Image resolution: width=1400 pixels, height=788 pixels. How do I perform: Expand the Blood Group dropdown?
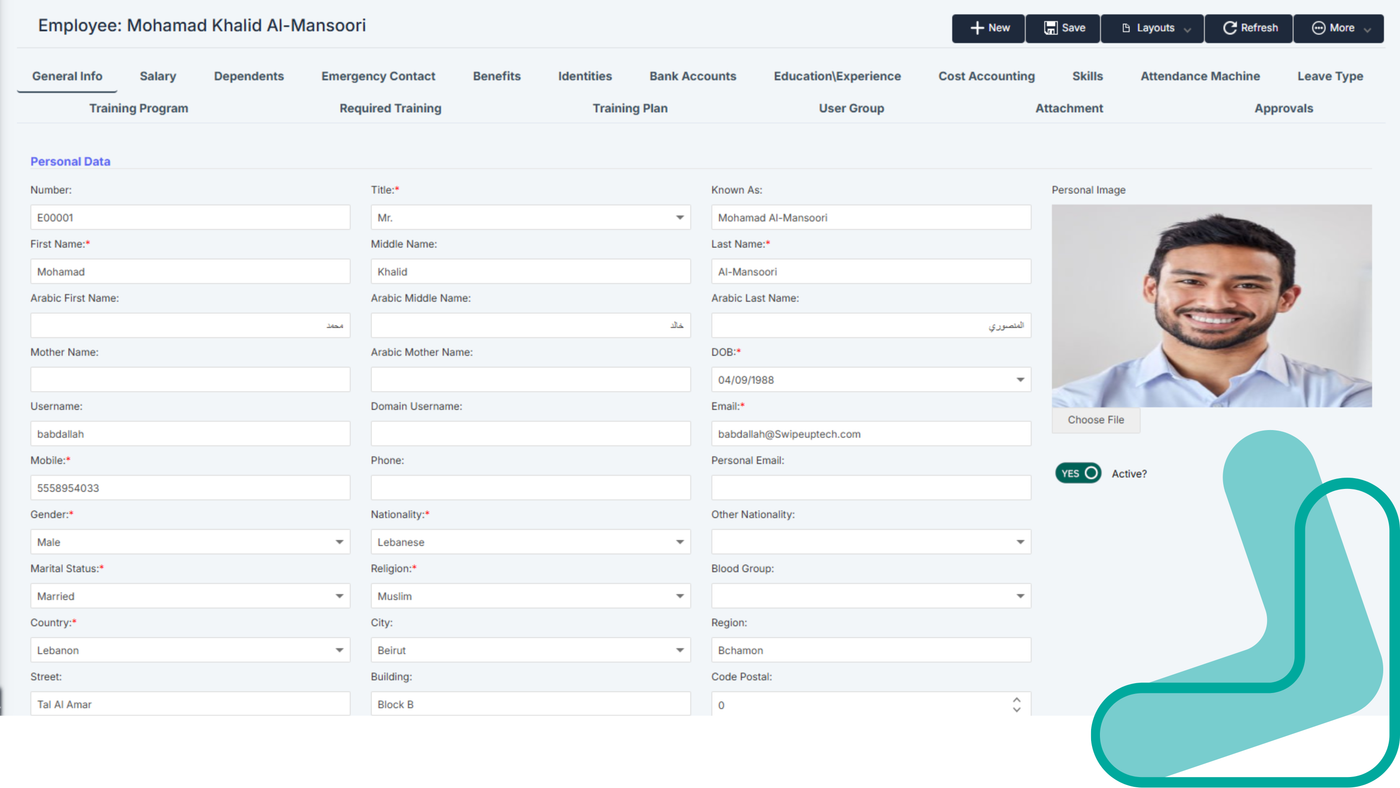(1020, 596)
